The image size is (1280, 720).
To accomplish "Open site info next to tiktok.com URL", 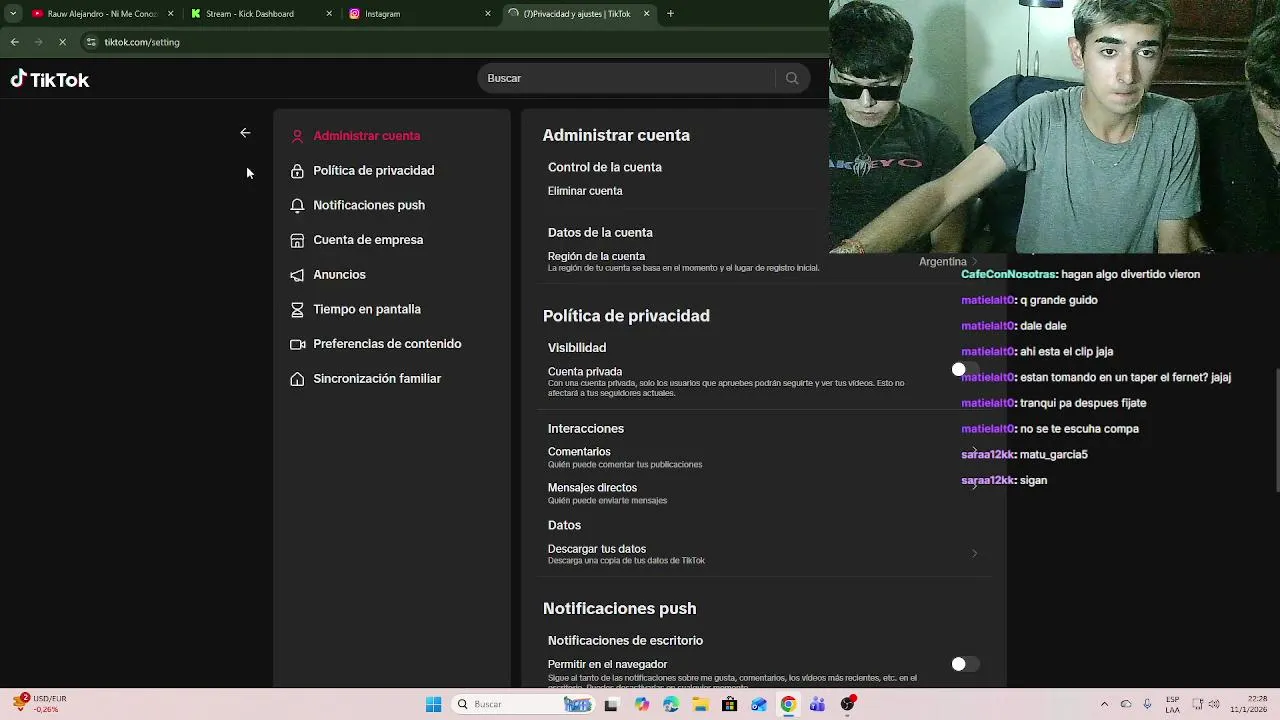I will pyautogui.click(x=91, y=42).
